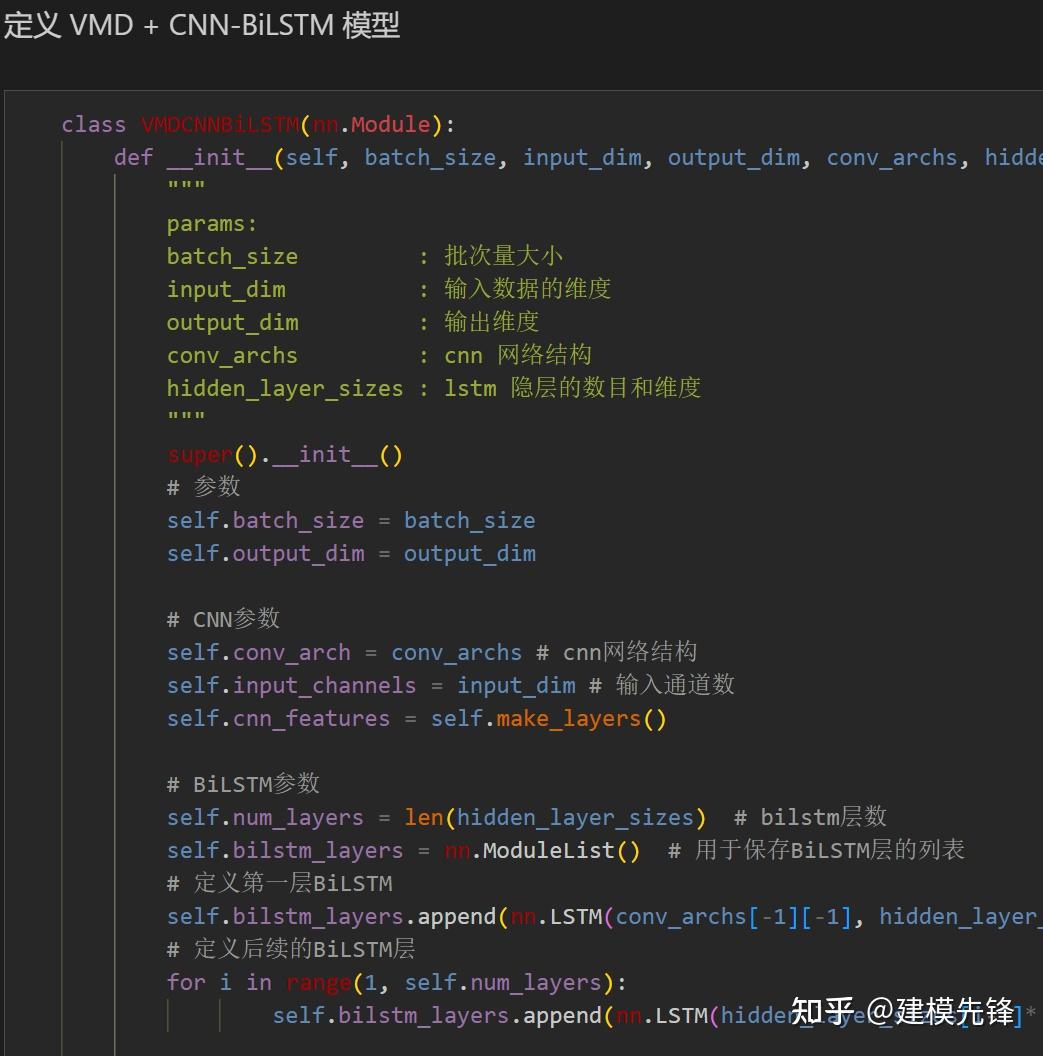Click the # CNN参数 comment

point(222,619)
